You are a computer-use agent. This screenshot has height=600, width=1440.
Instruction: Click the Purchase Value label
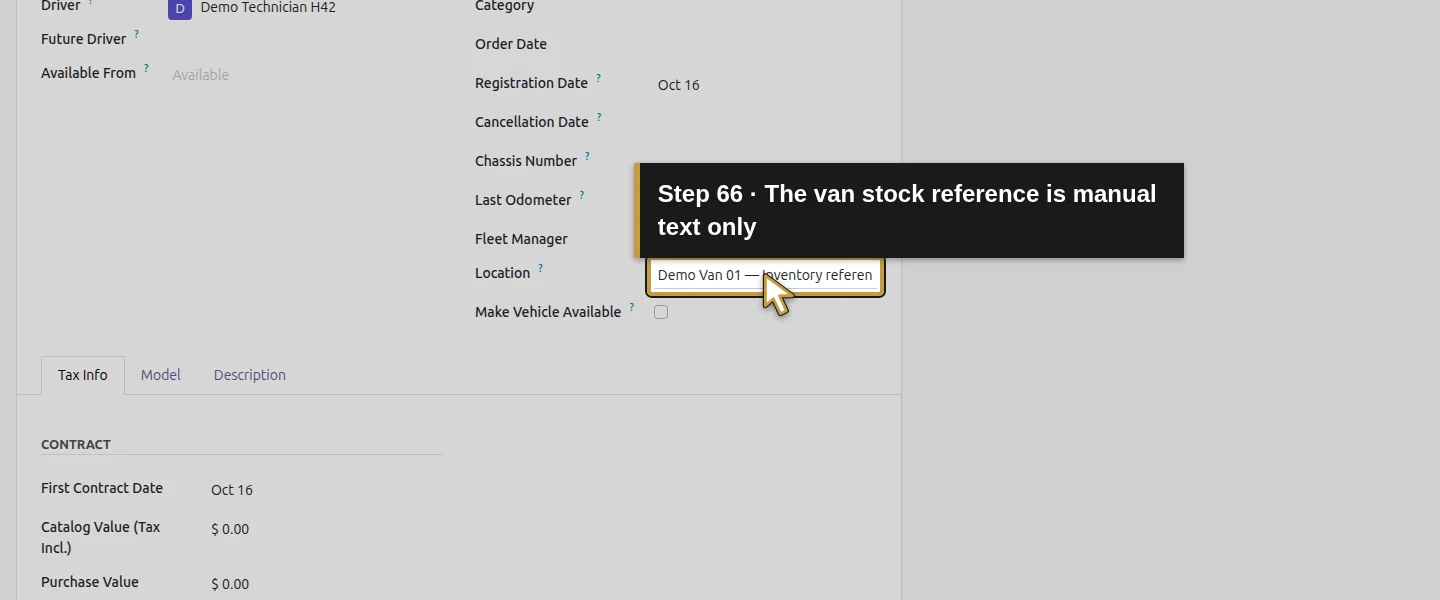tap(90, 582)
